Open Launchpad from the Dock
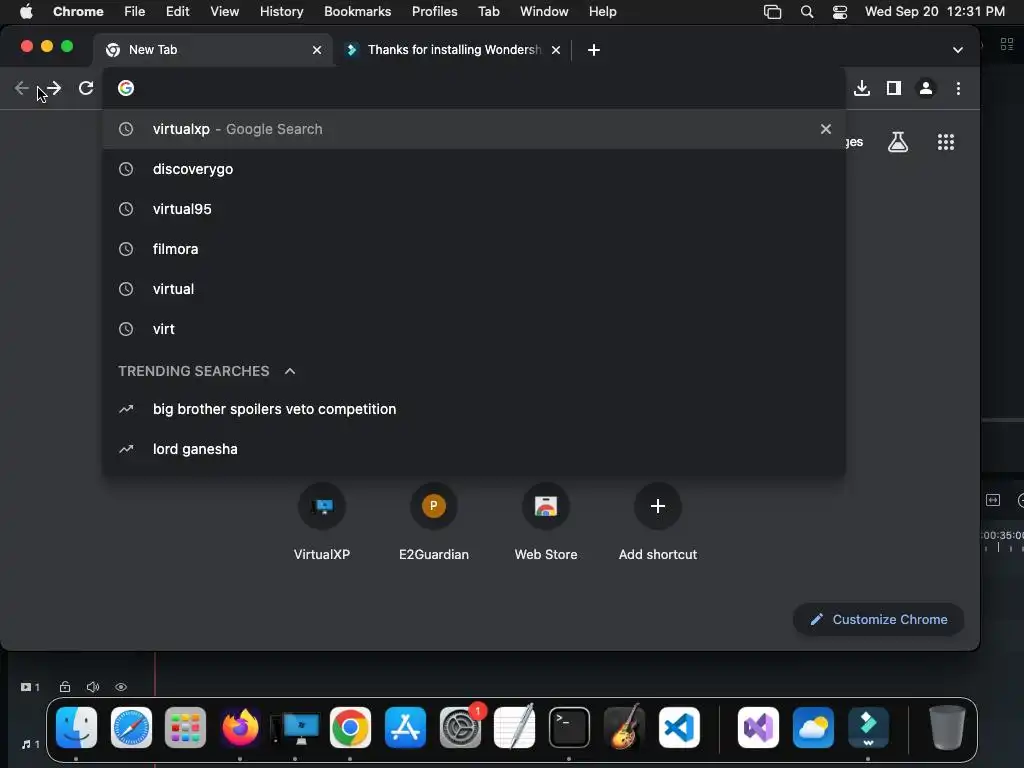The width and height of the screenshot is (1024, 768). coord(185,728)
